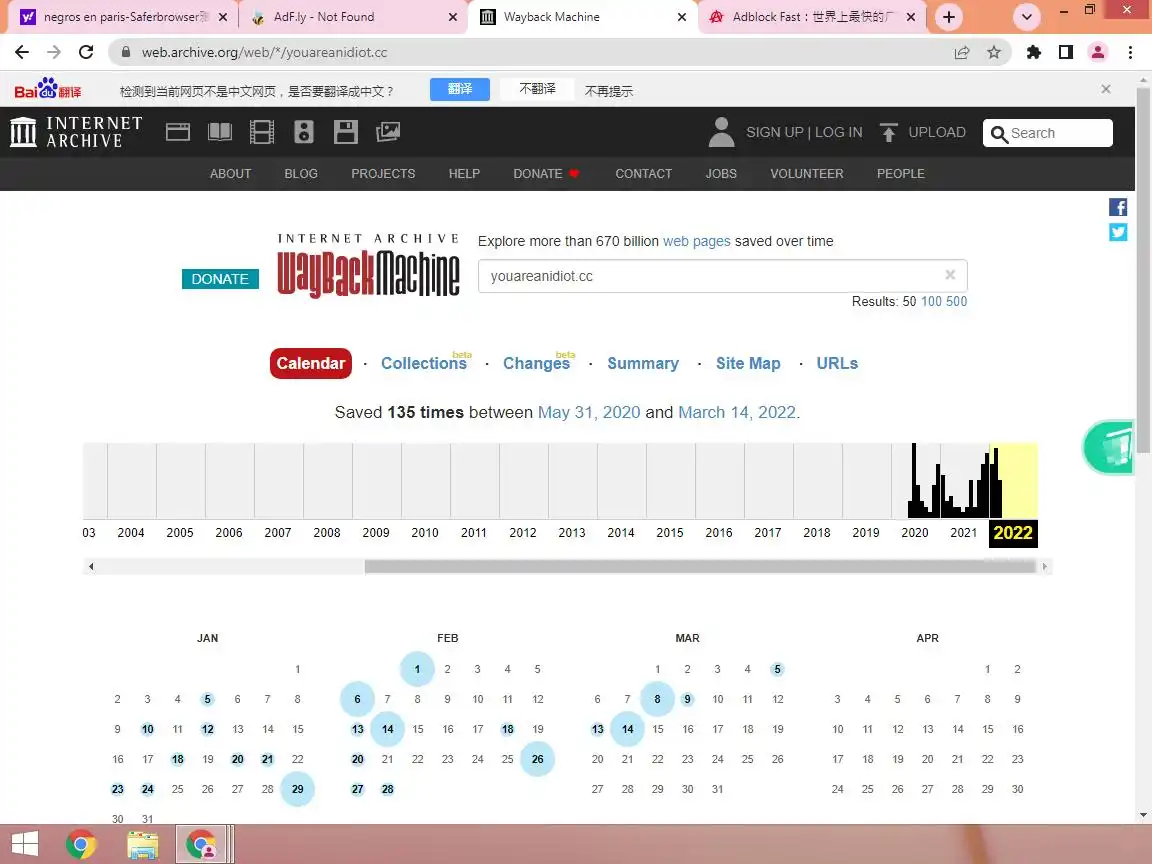Click 不再提示 in the translate bar
1152x864 pixels.
pos(608,91)
